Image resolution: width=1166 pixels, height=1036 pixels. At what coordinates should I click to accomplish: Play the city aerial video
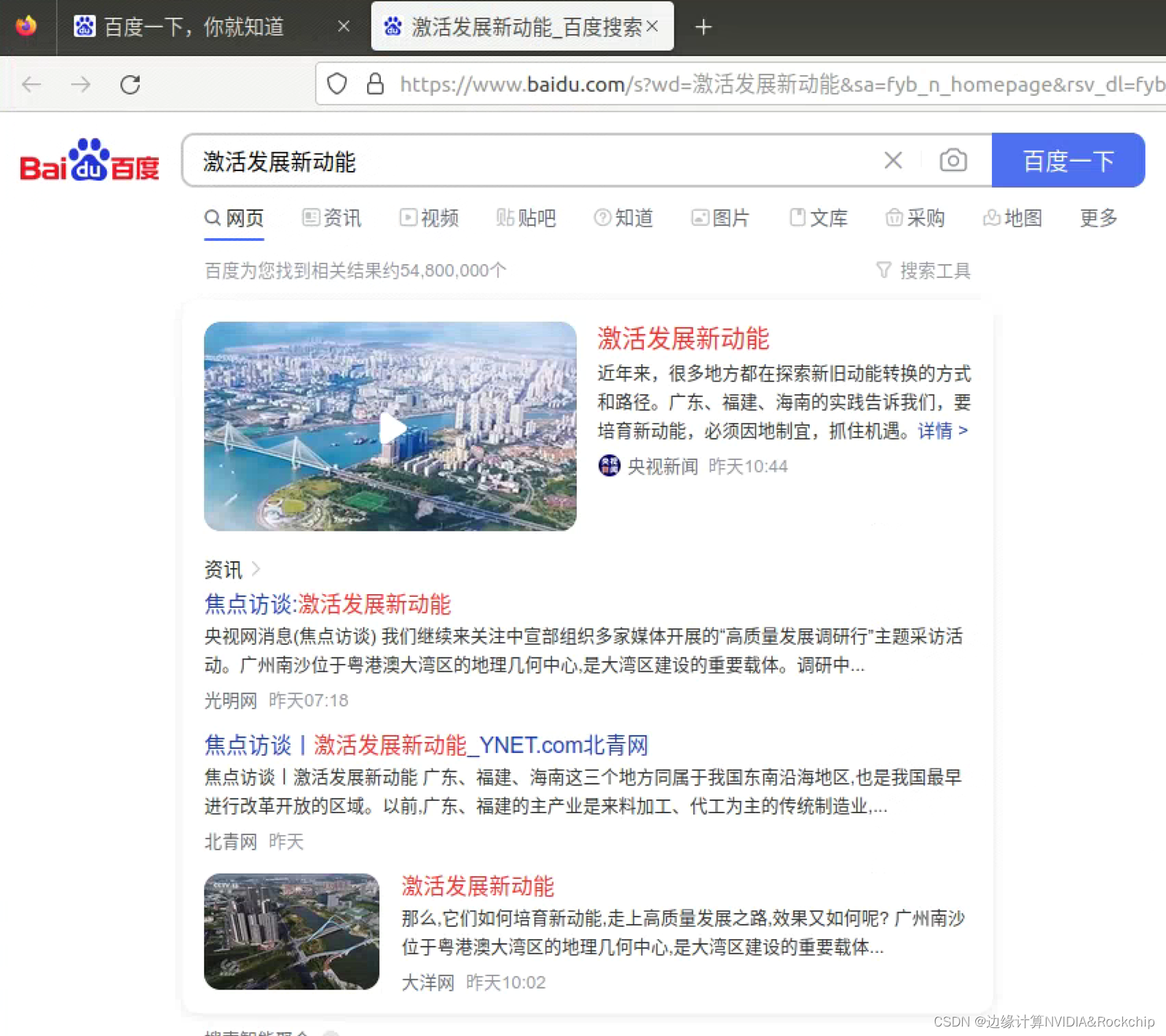(x=390, y=427)
